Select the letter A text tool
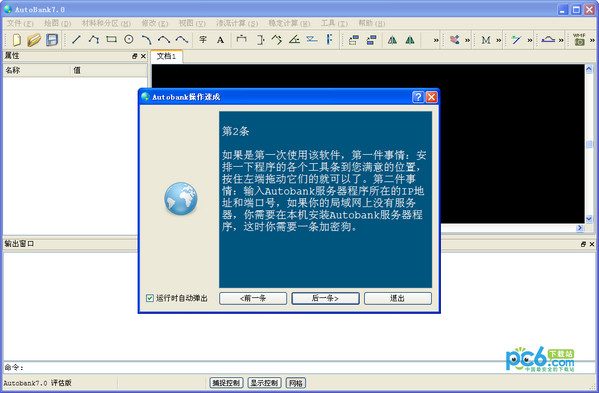The image size is (599, 393). [220, 40]
